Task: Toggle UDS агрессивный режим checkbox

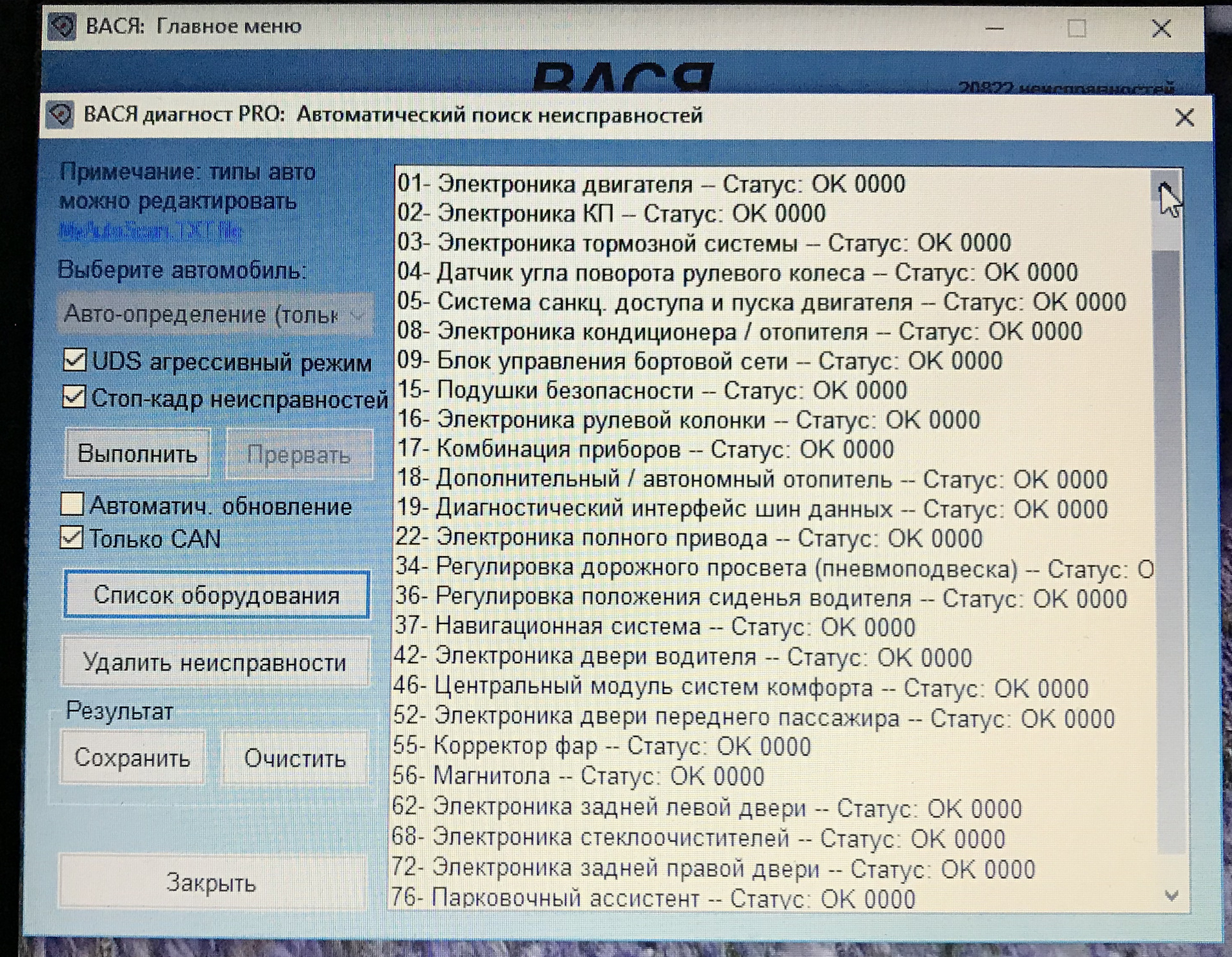Action: (74, 360)
